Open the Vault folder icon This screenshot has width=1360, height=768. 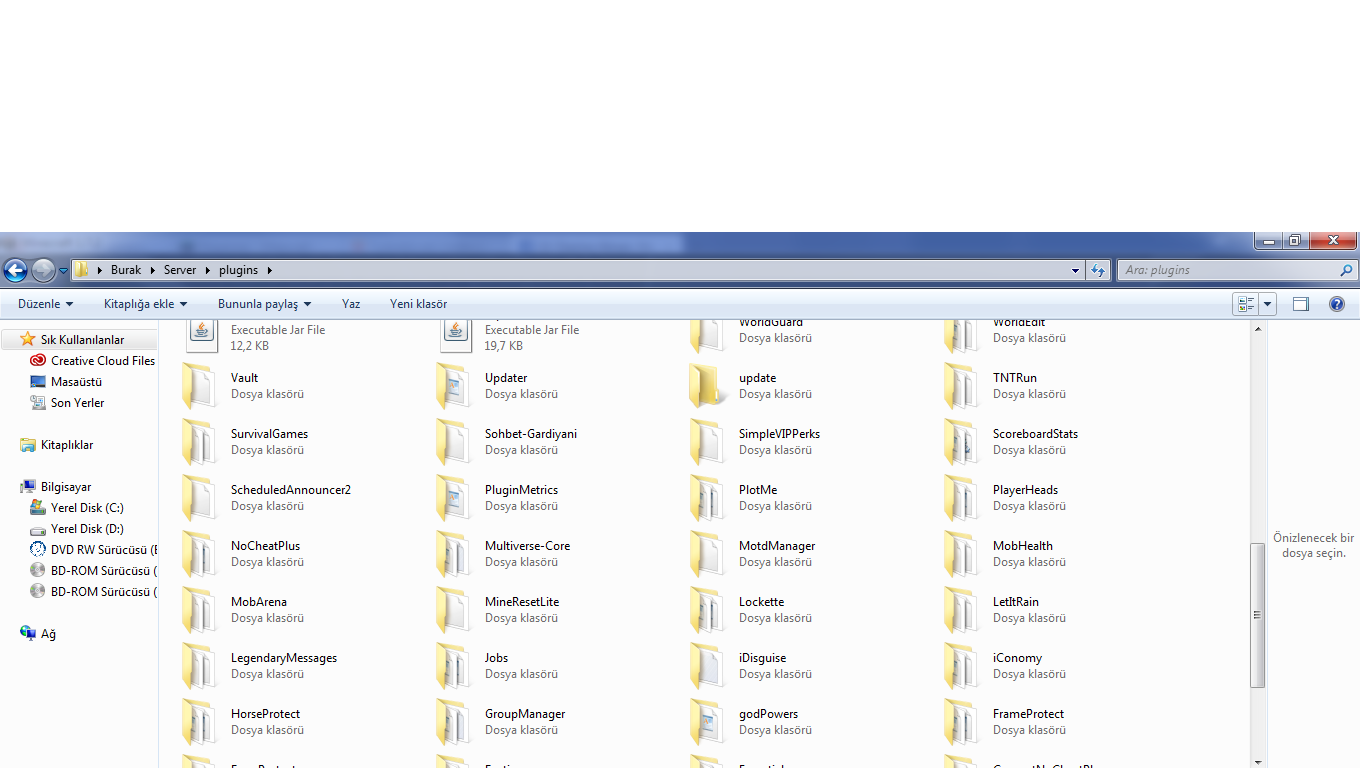(x=200, y=386)
